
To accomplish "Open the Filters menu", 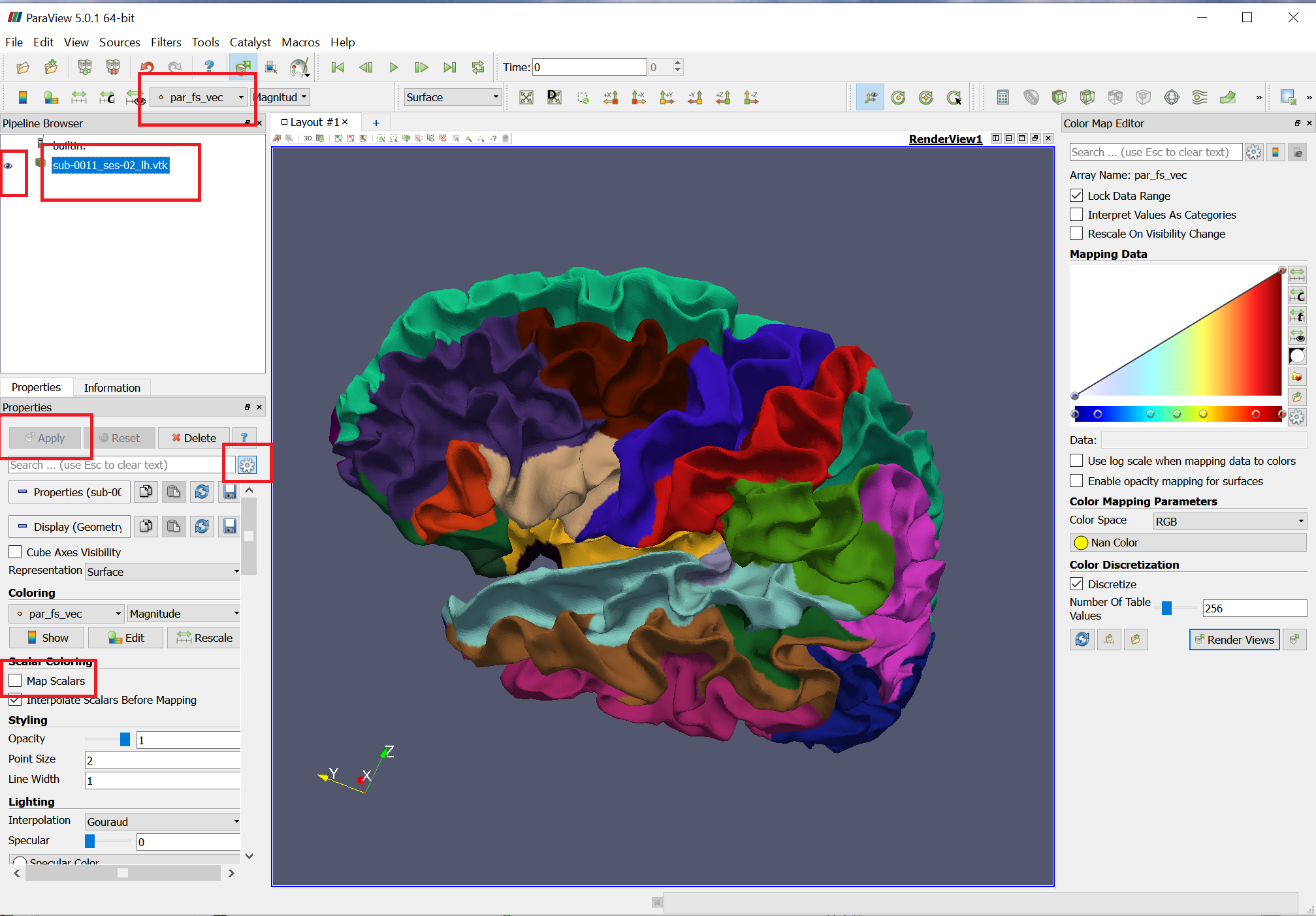I will point(166,42).
